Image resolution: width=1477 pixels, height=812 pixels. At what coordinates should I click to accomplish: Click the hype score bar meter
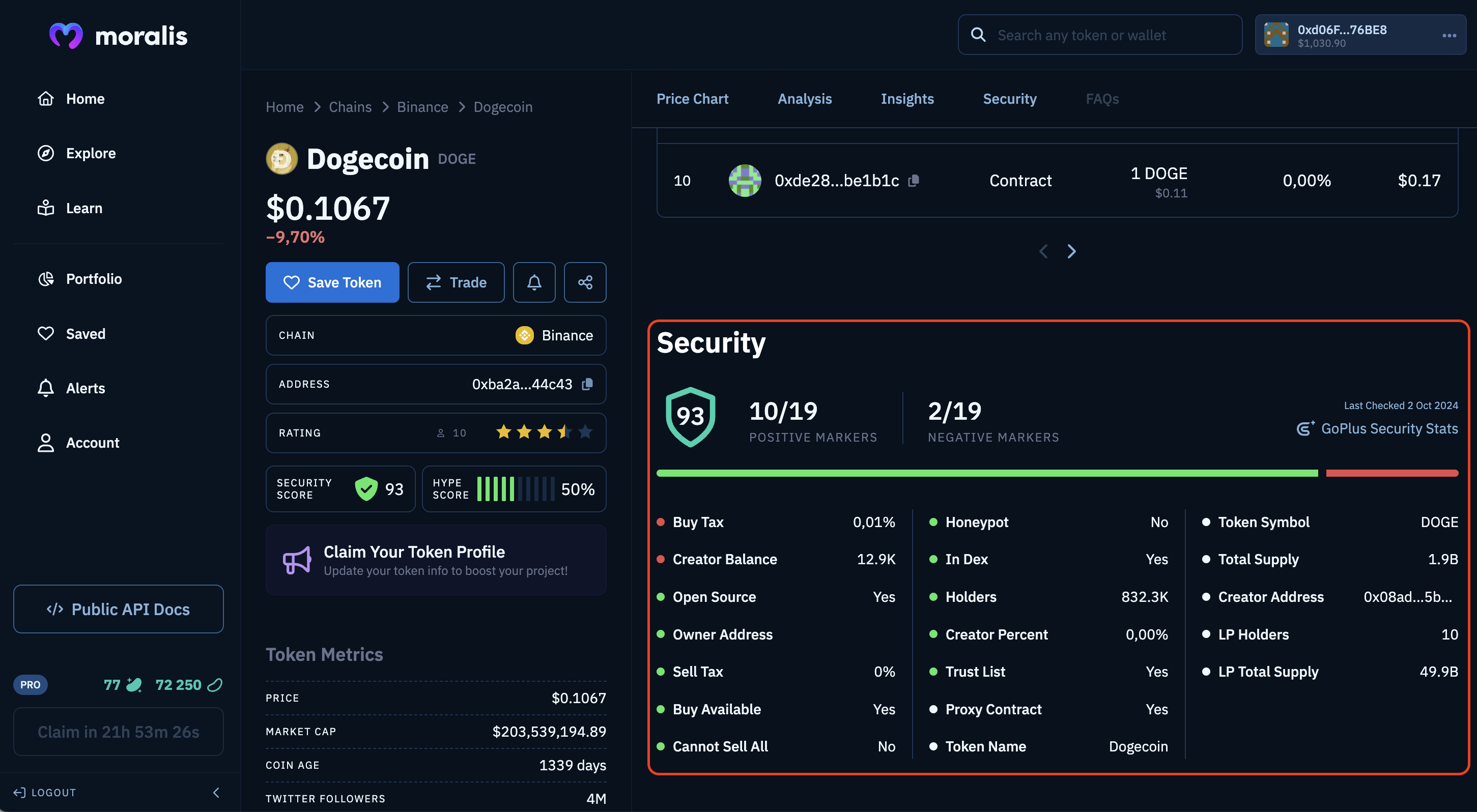pyautogui.click(x=516, y=489)
